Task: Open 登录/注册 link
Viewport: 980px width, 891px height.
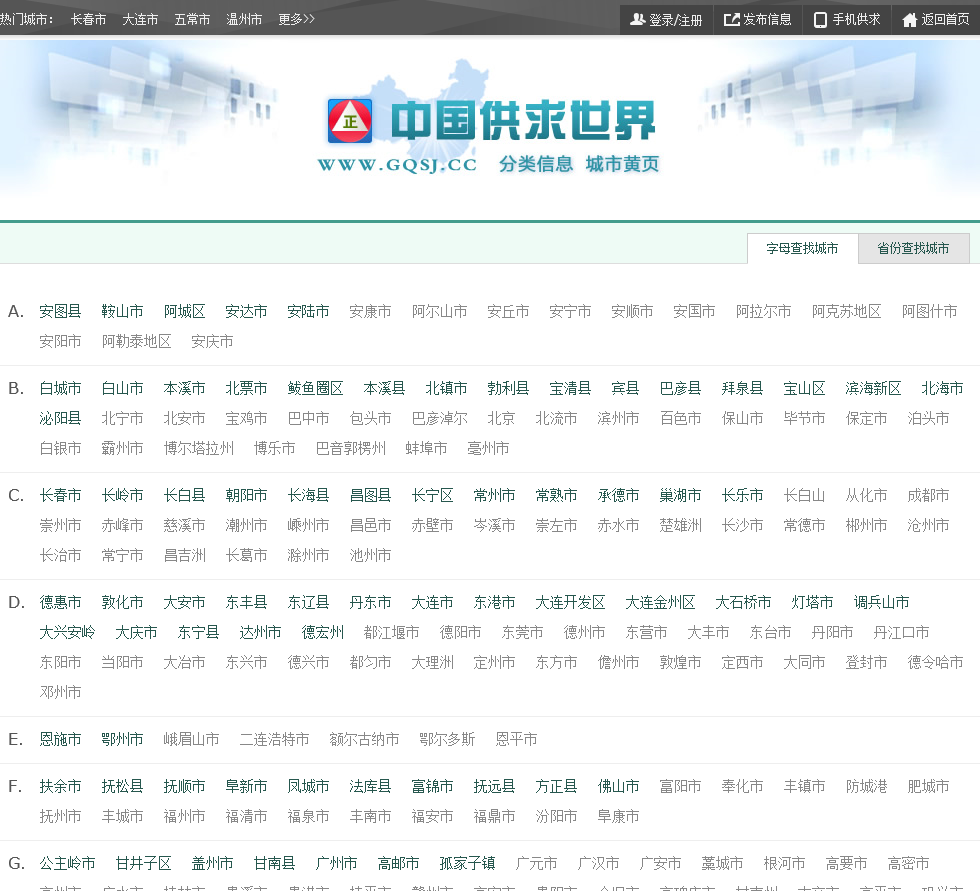Action: (676, 20)
